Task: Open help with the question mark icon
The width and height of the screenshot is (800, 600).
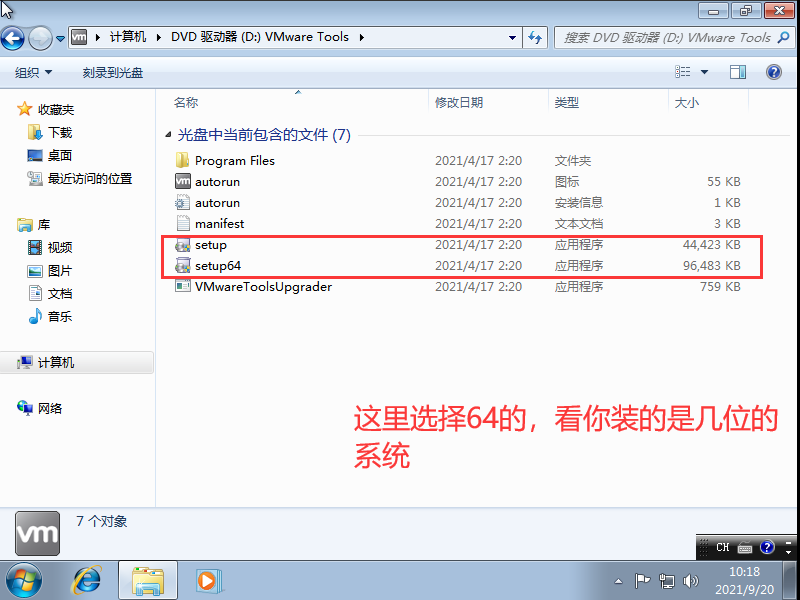Action: 773,72
